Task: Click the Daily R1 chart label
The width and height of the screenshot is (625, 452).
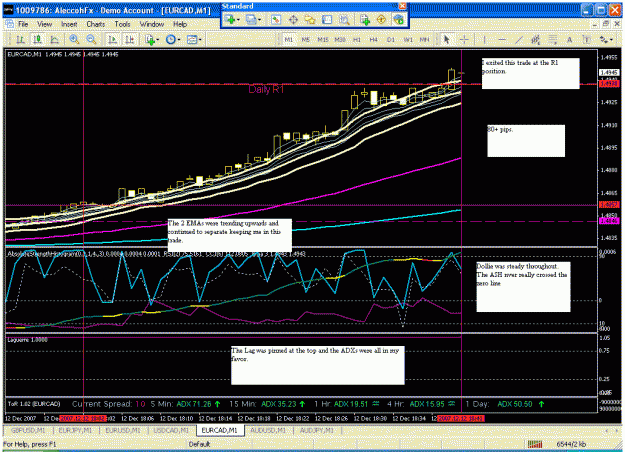Action: coord(266,89)
